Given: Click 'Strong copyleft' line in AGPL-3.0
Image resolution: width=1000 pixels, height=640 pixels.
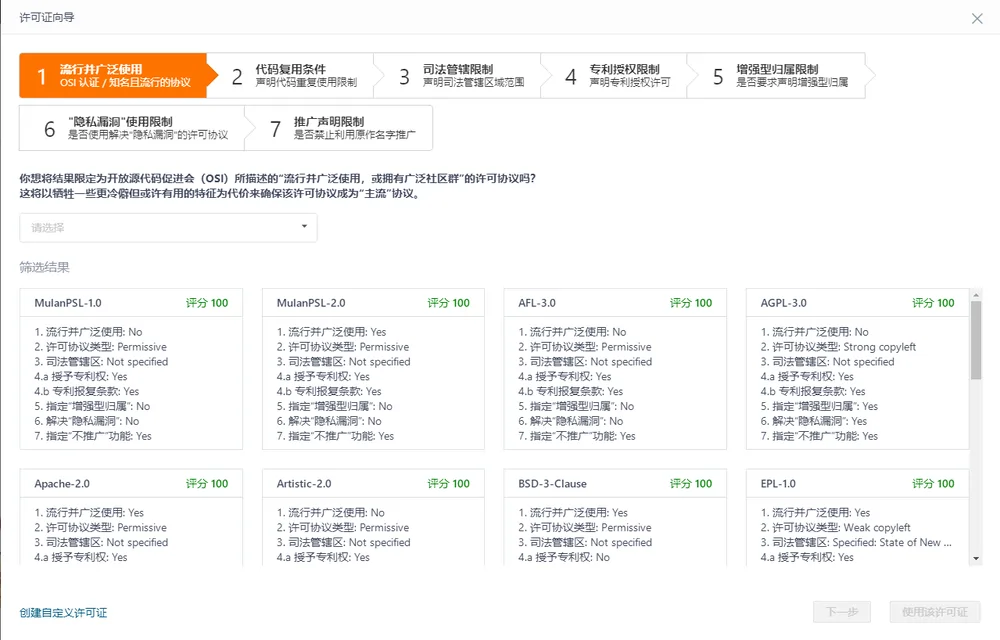Looking at the screenshot, I should tap(838, 347).
